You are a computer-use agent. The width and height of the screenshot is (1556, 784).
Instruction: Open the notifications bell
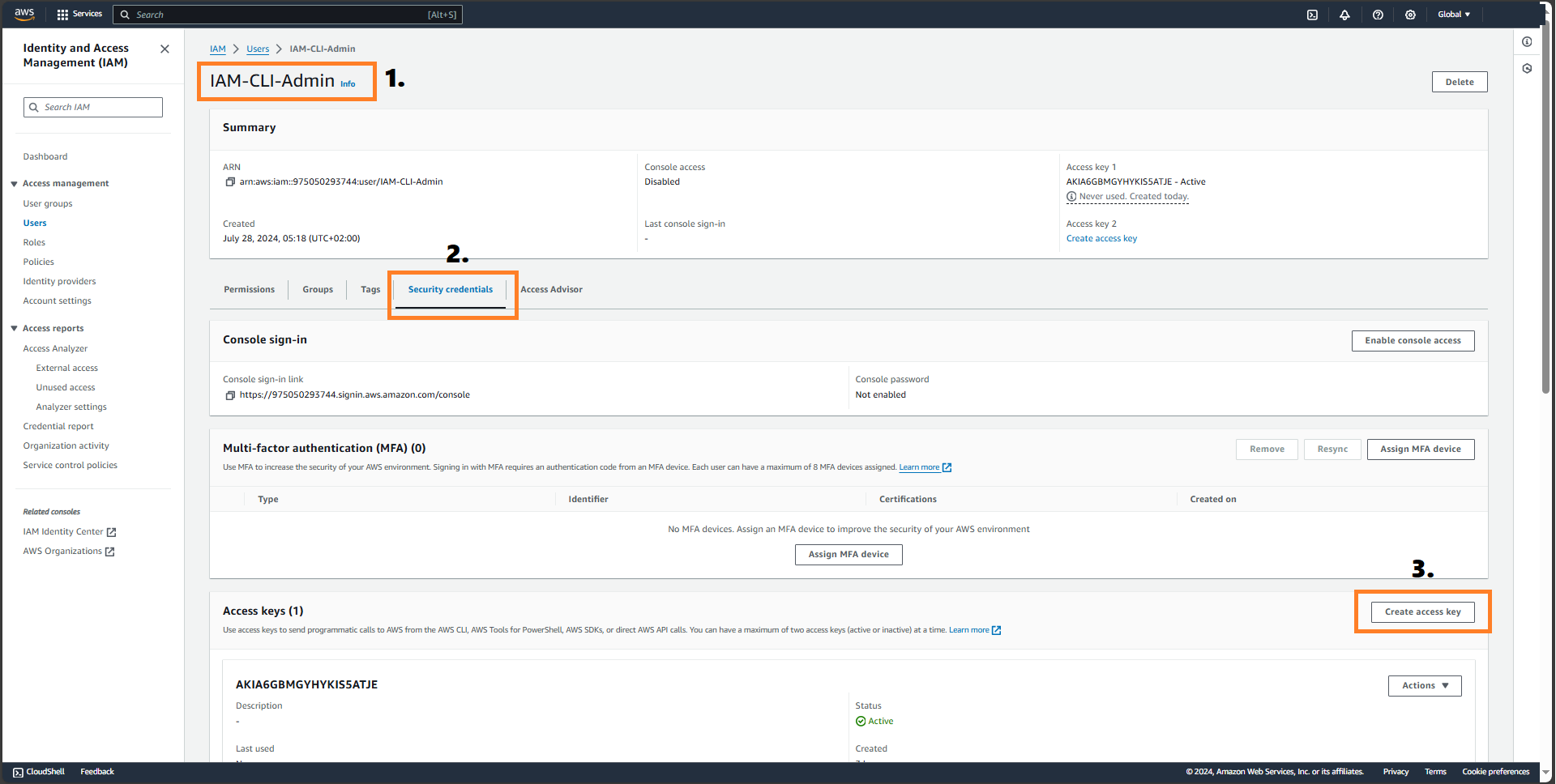click(x=1344, y=15)
